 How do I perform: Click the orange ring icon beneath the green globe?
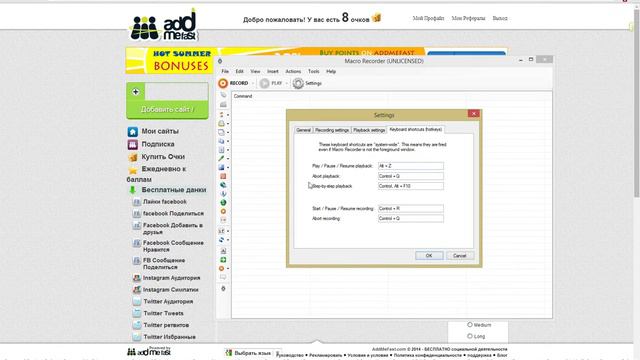pos(223,211)
